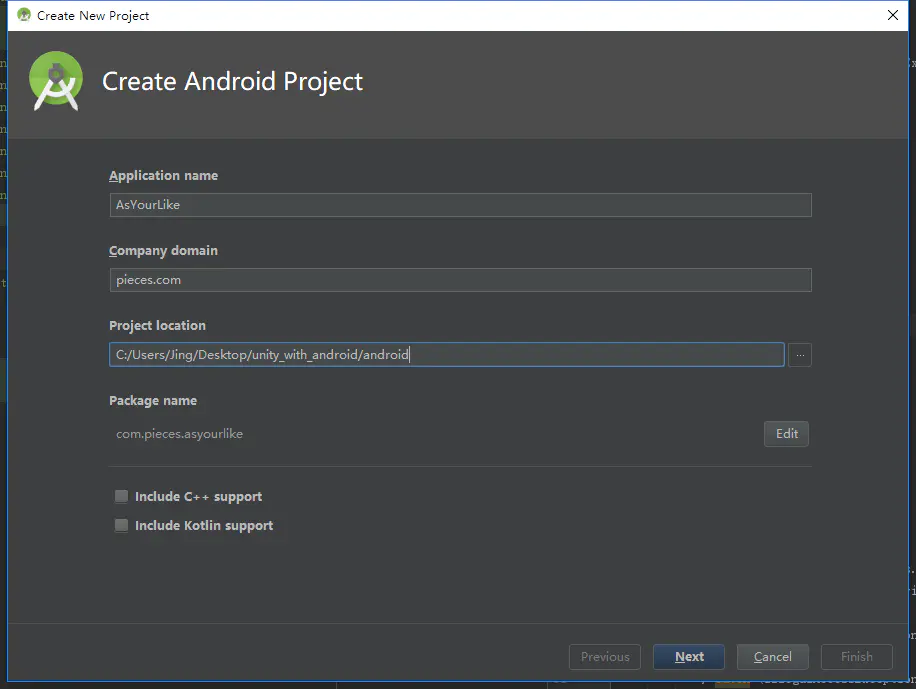Click the disabled Finish button
Image resolution: width=916 pixels, height=689 pixels.
[856, 657]
